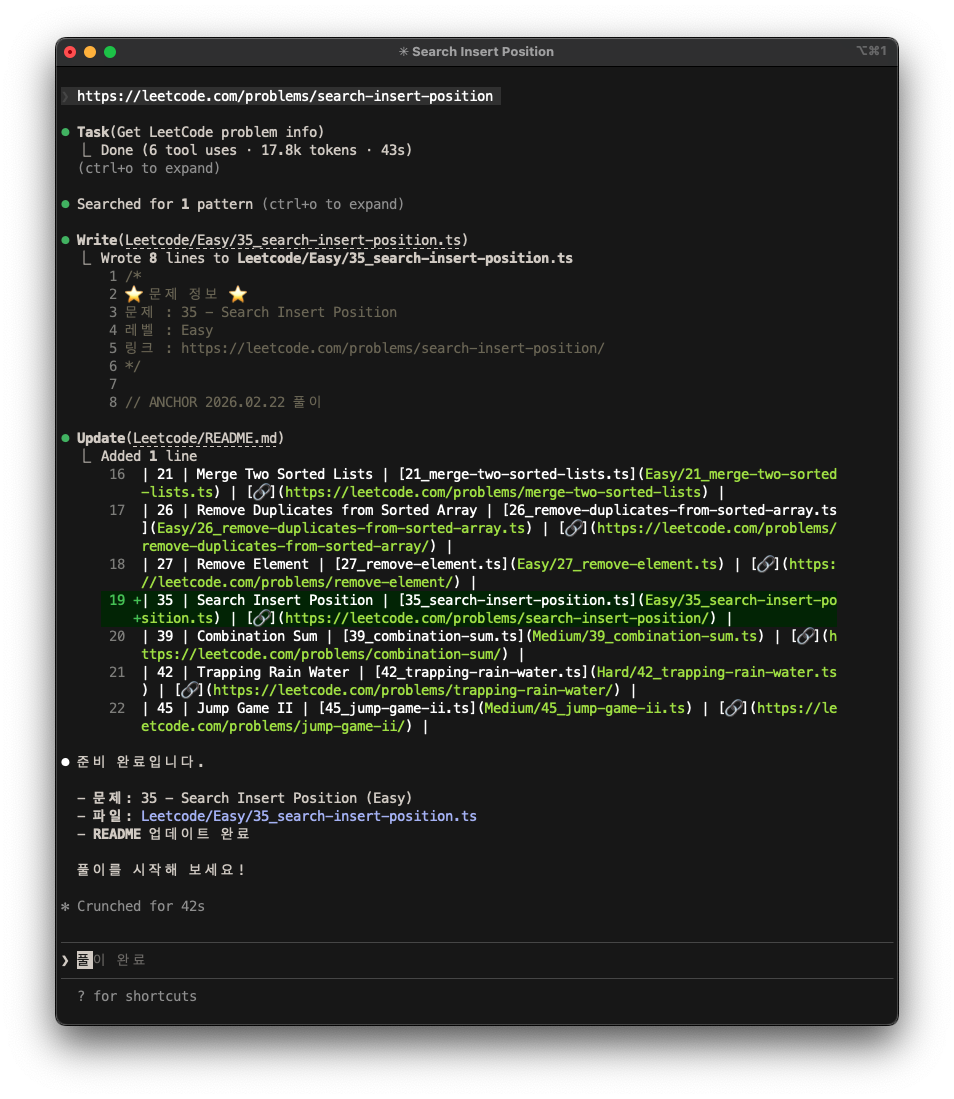Click the link emoji on the Search Insert Position row
The height and width of the screenshot is (1099, 954).
260,618
